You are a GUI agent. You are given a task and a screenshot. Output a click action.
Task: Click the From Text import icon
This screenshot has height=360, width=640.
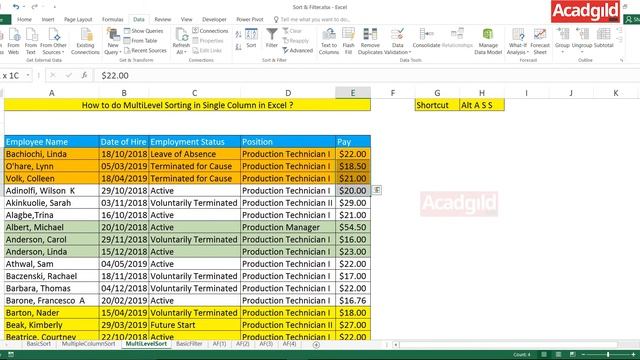tap(31, 41)
